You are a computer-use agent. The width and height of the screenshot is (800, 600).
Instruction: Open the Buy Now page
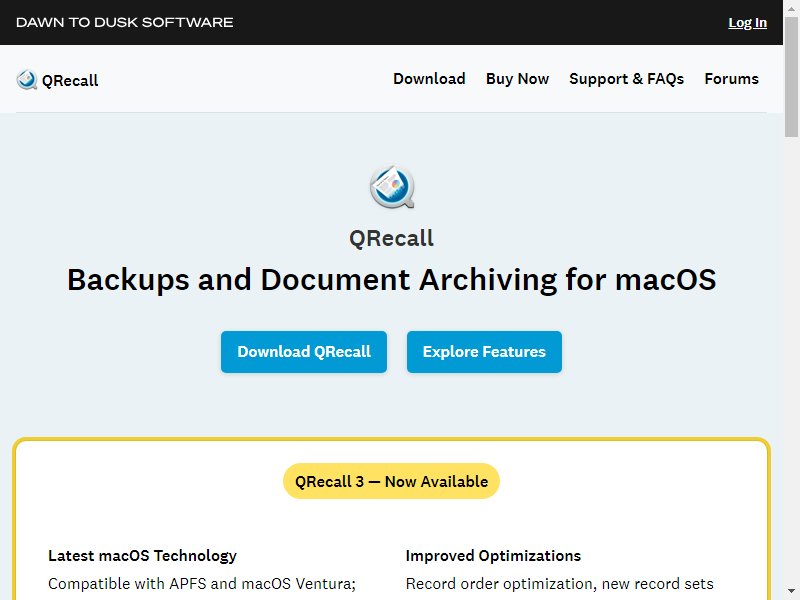[x=517, y=79]
